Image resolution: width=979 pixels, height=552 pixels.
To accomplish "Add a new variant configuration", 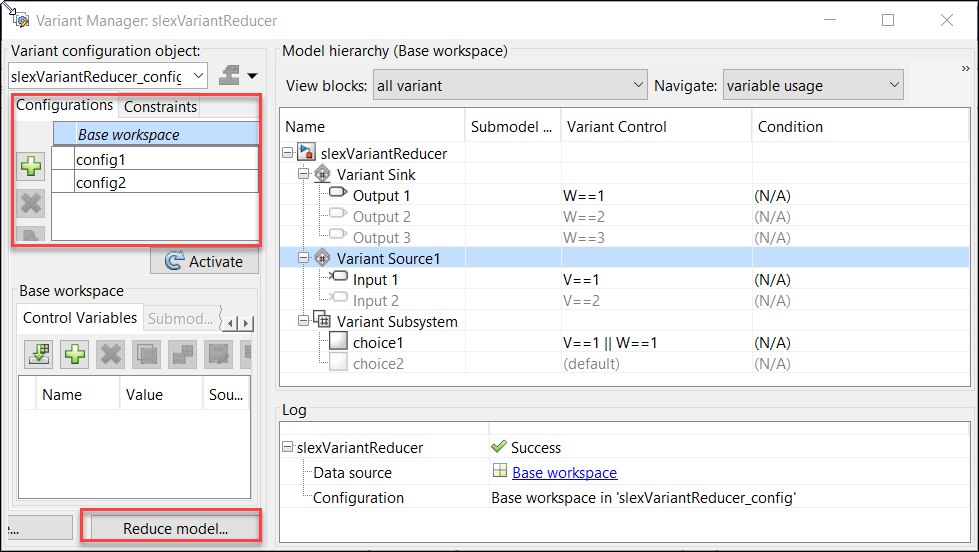I will 32,166.
